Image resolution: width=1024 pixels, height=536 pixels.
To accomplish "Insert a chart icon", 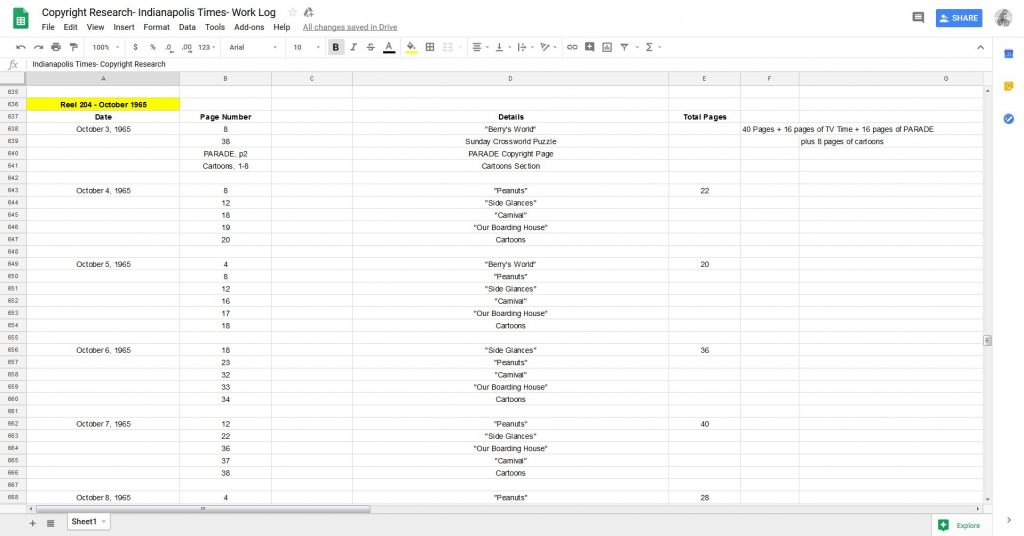I will tap(607, 47).
